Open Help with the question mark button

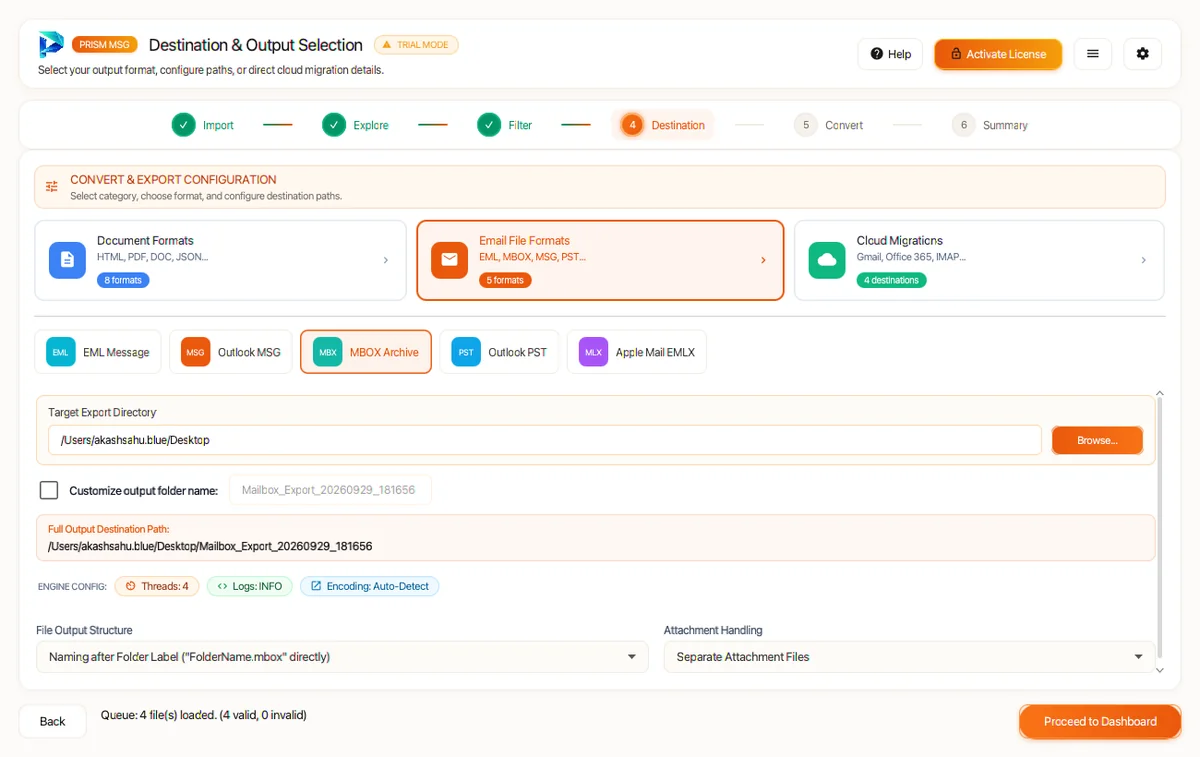[x=890, y=54]
